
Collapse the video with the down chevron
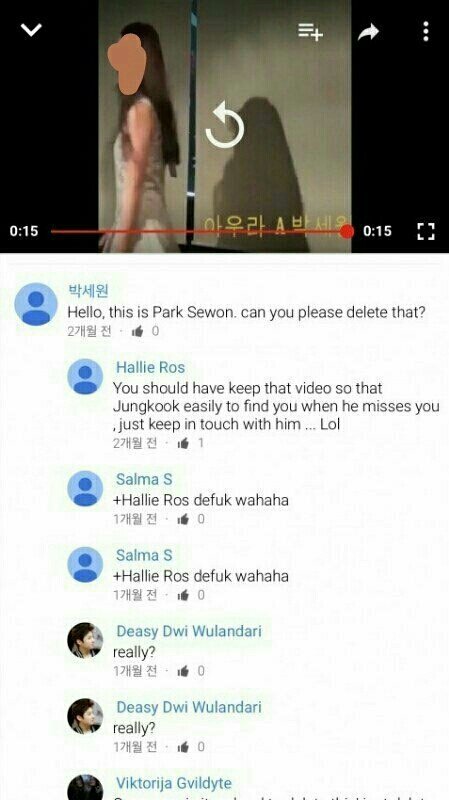pyautogui.click(x=31, y=30)
